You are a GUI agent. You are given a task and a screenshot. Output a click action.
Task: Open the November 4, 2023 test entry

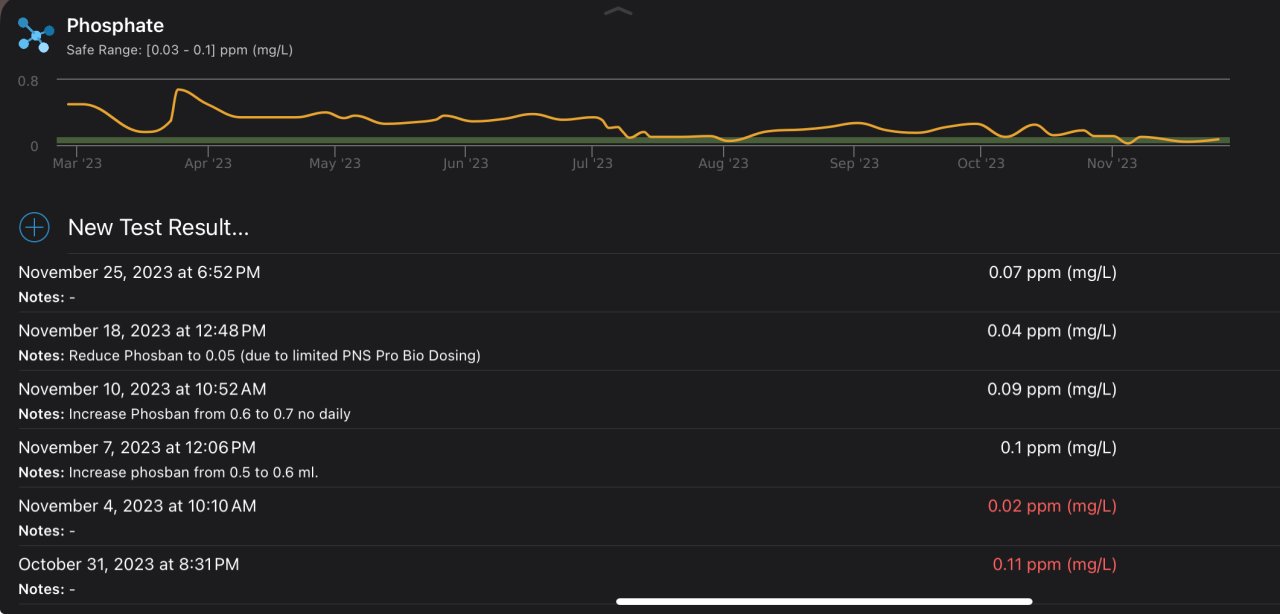click(137, 506)
